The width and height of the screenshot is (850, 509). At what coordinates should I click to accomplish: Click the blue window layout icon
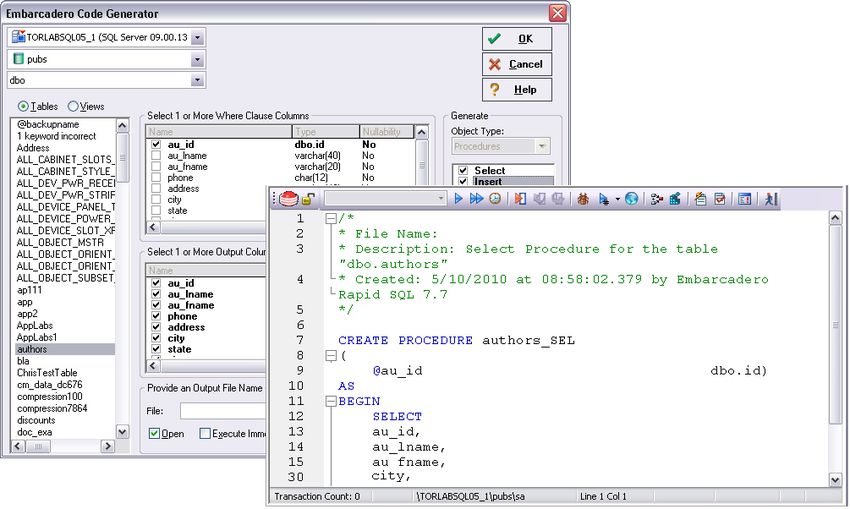[745, 199]
